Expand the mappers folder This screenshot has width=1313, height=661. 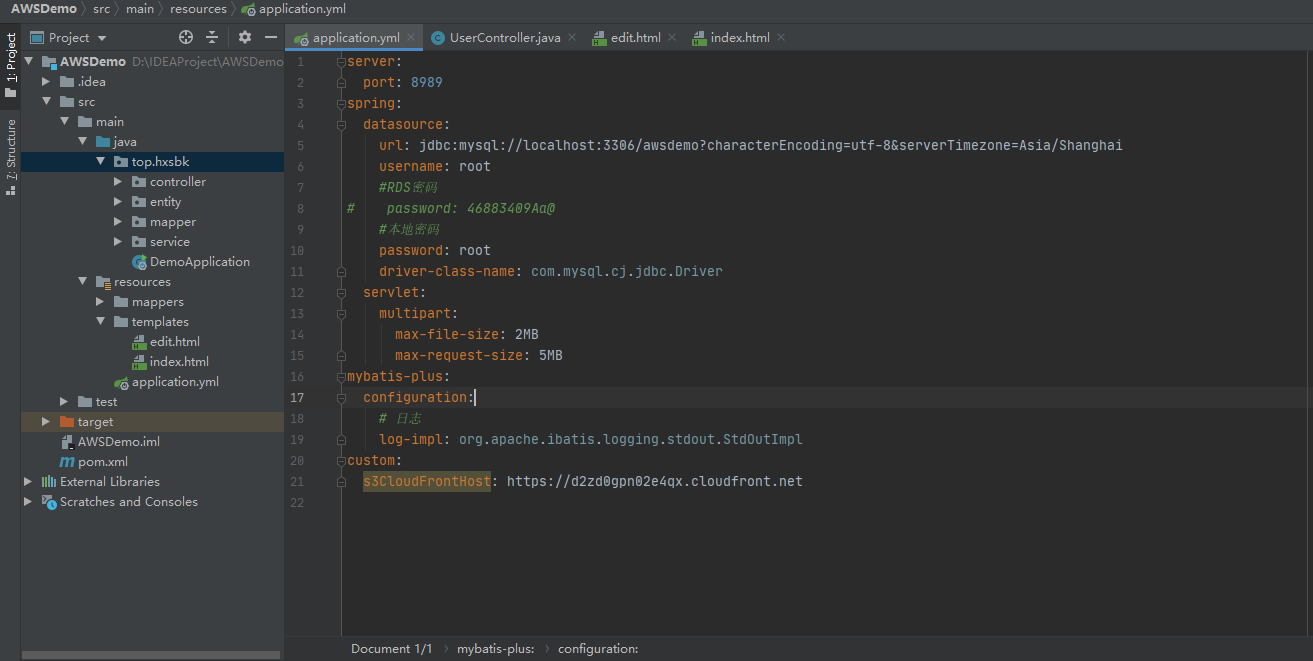point(101,302)
